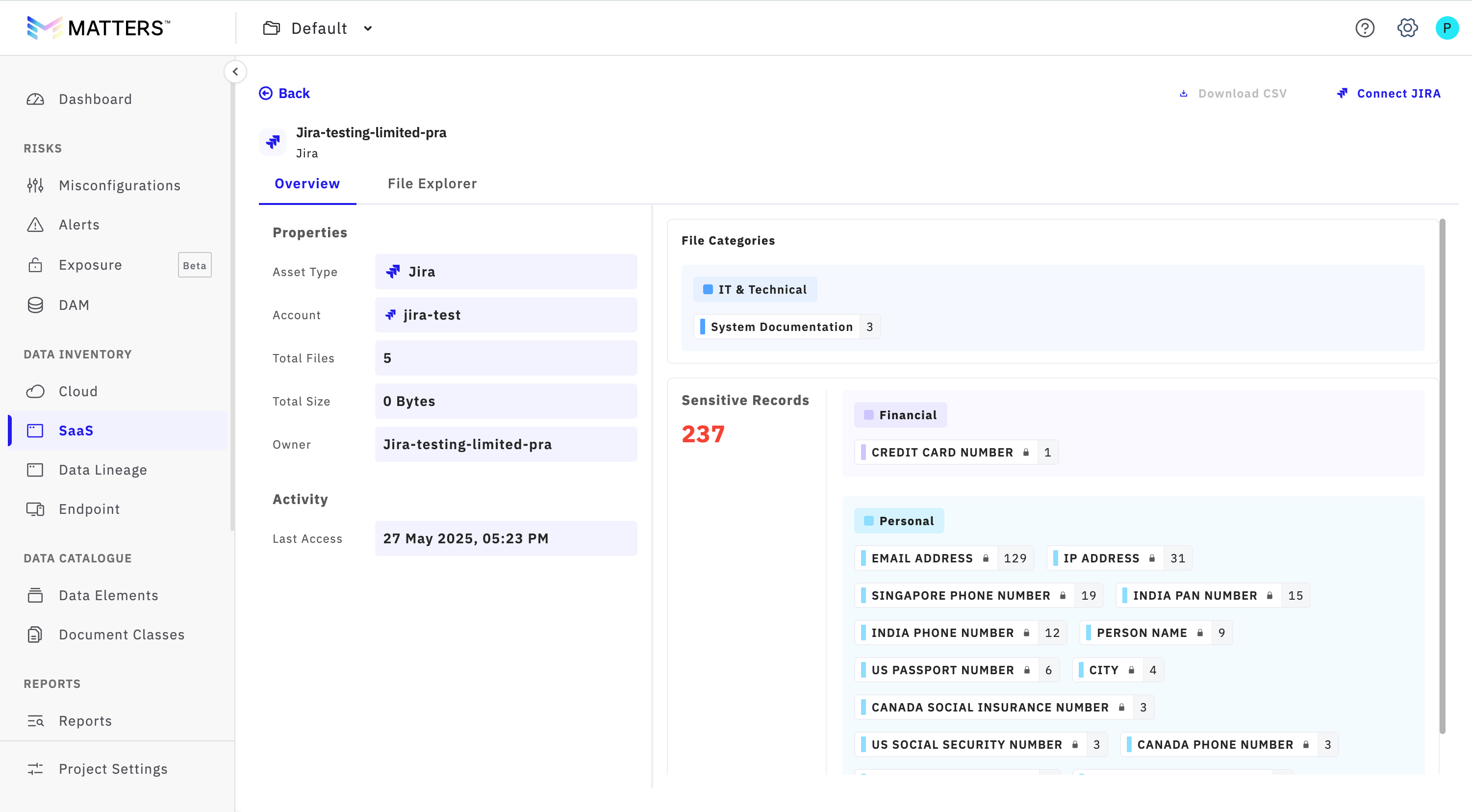
Task: Click the System Documentation category chip
Action: (787, 327)
